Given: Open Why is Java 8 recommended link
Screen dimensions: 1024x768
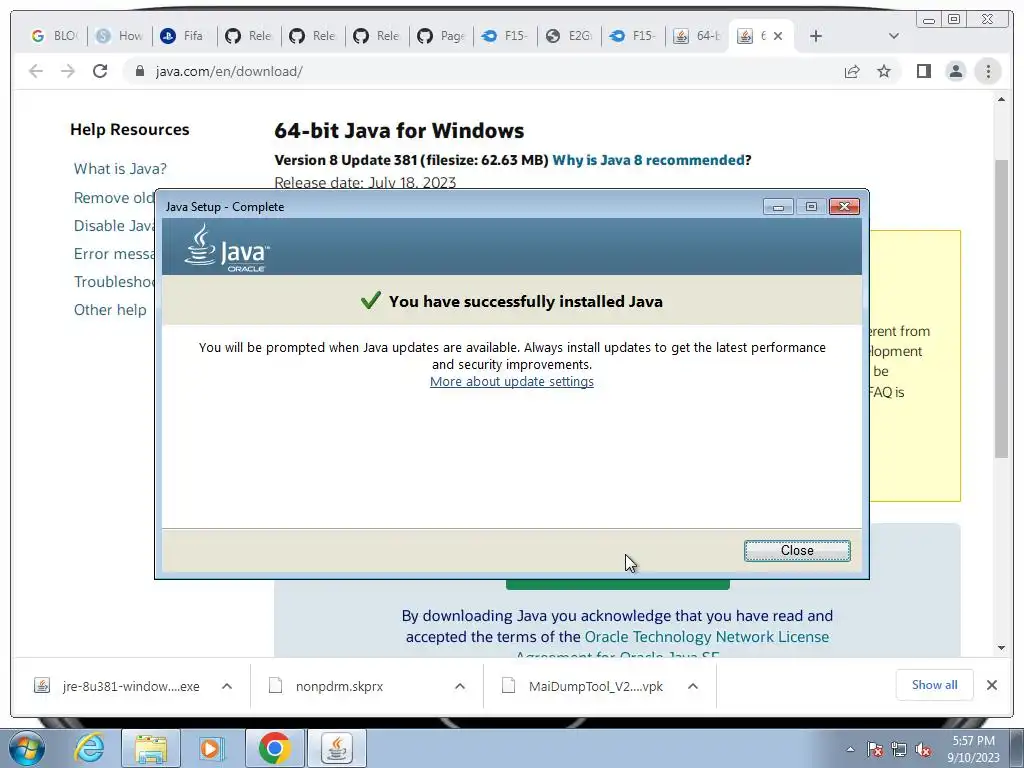Looking at the screenshot, I should click(x=648, y=160).
